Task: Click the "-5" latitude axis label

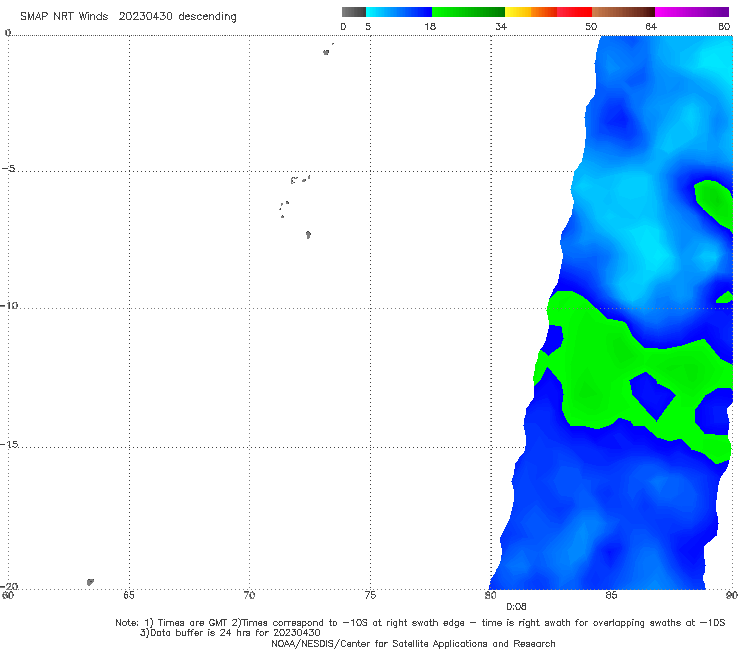Action: click(9, 169)
